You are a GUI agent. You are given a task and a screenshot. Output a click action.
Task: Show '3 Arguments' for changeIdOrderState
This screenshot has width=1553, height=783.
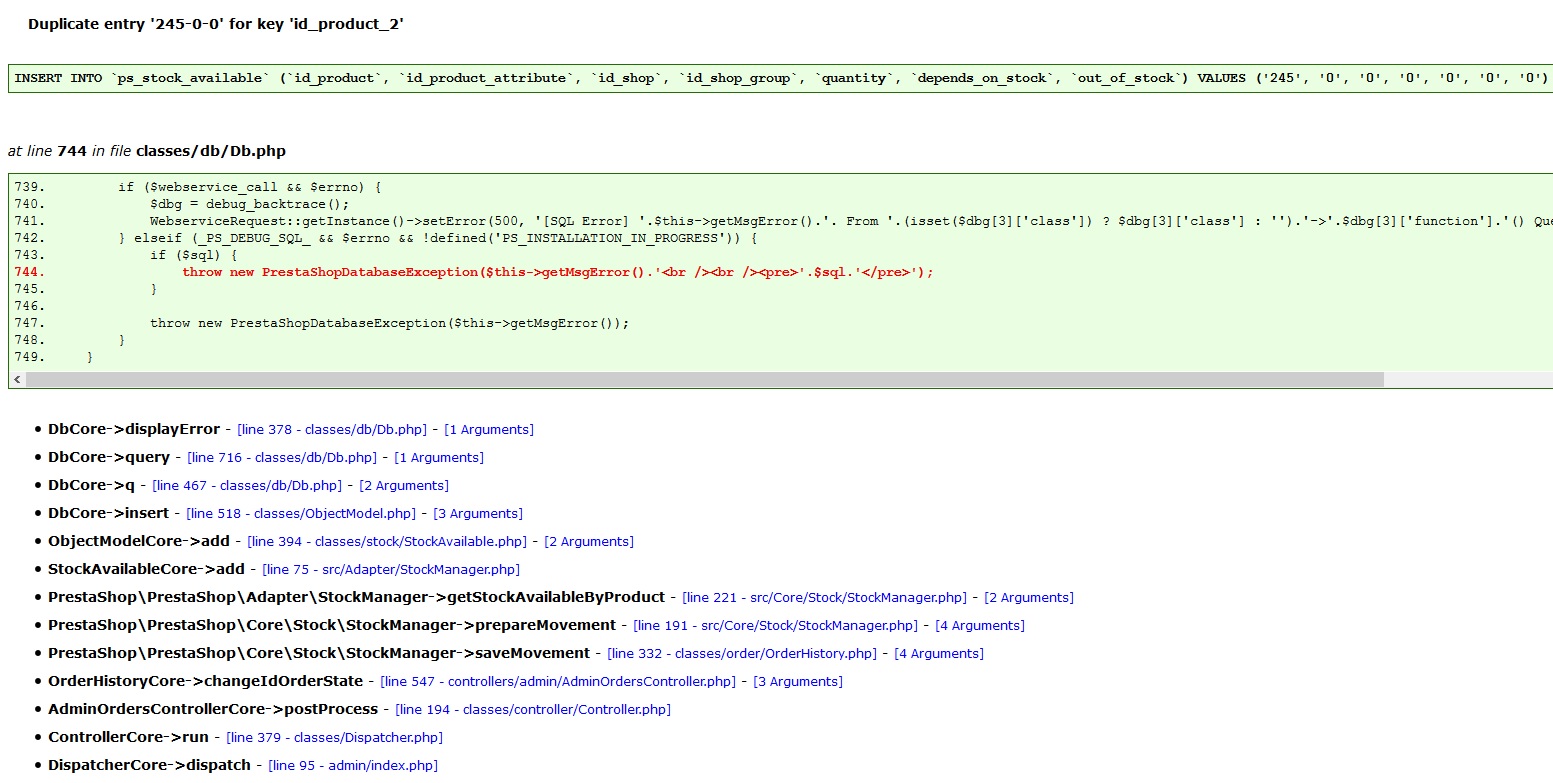tap(798, 681)
